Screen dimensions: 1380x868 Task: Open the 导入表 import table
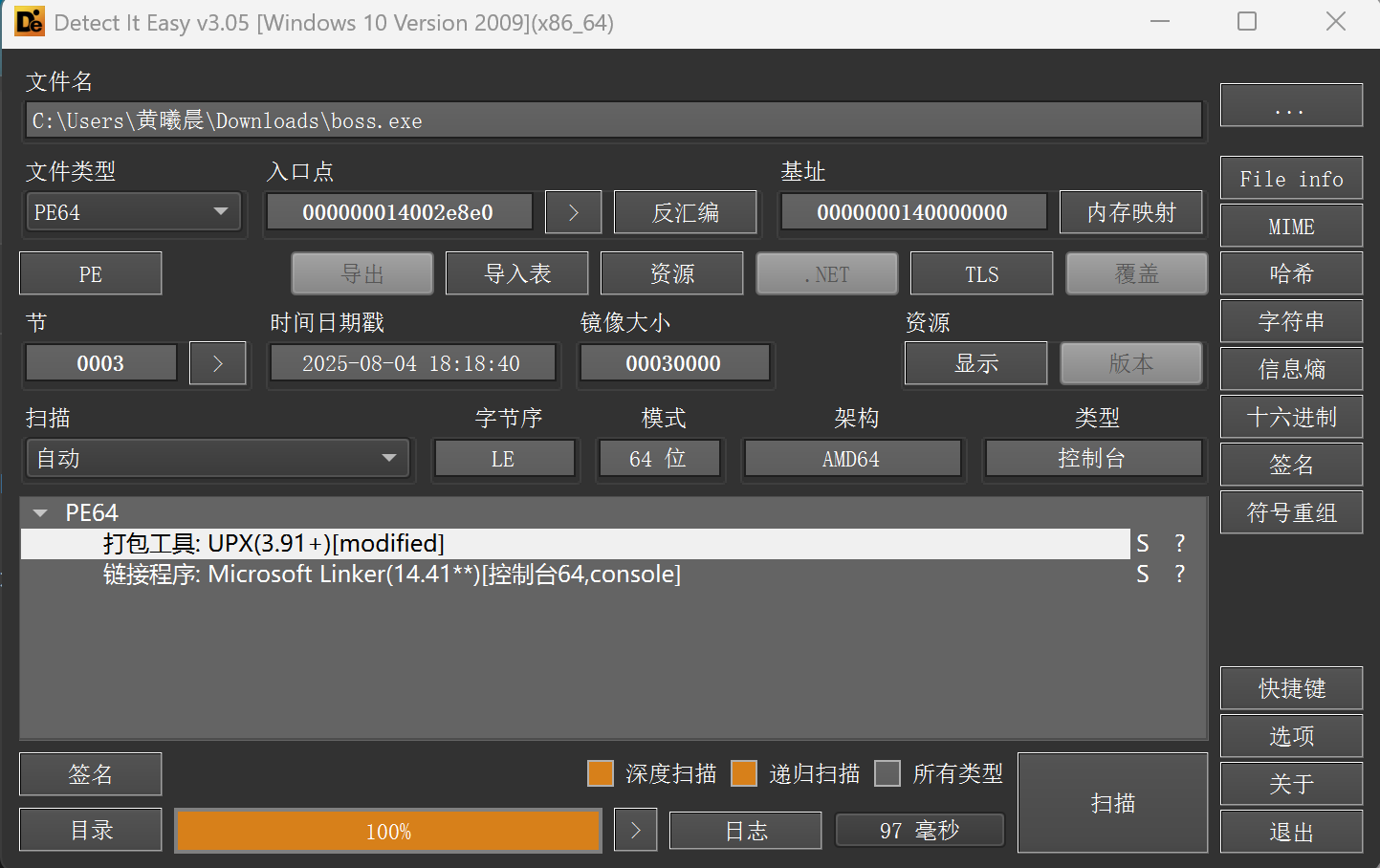click(x=517, y=273)
